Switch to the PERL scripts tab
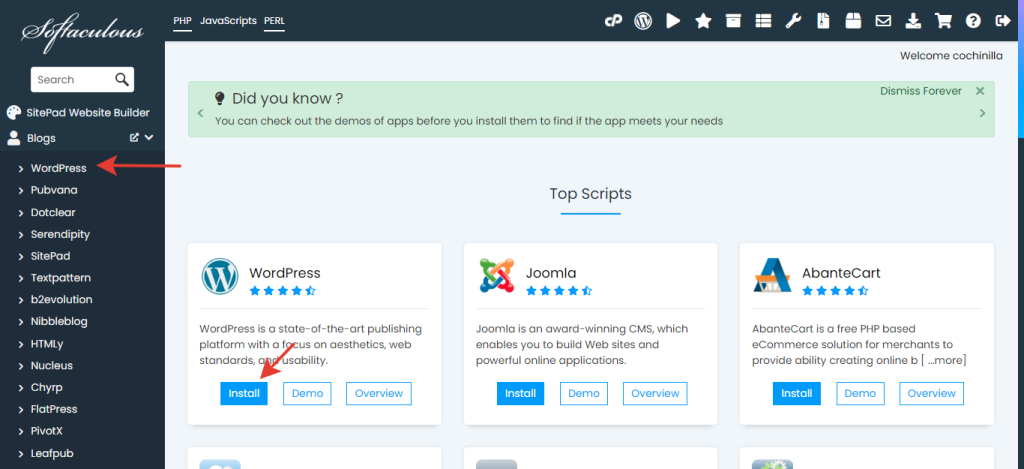Screen dimensions: 1024x469 [x=274, y=21]
